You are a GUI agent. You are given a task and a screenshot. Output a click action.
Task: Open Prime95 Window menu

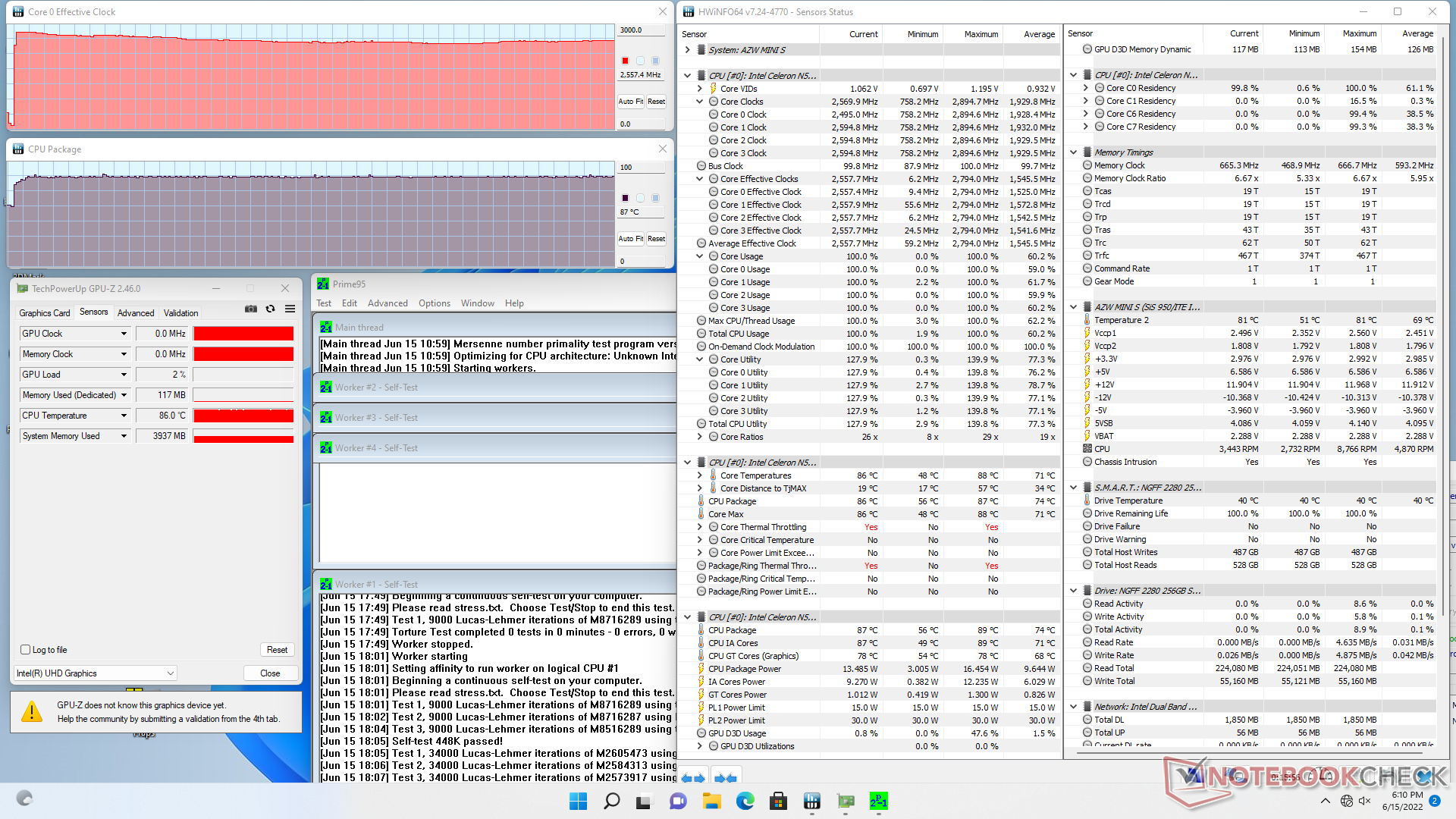(478, 303)
